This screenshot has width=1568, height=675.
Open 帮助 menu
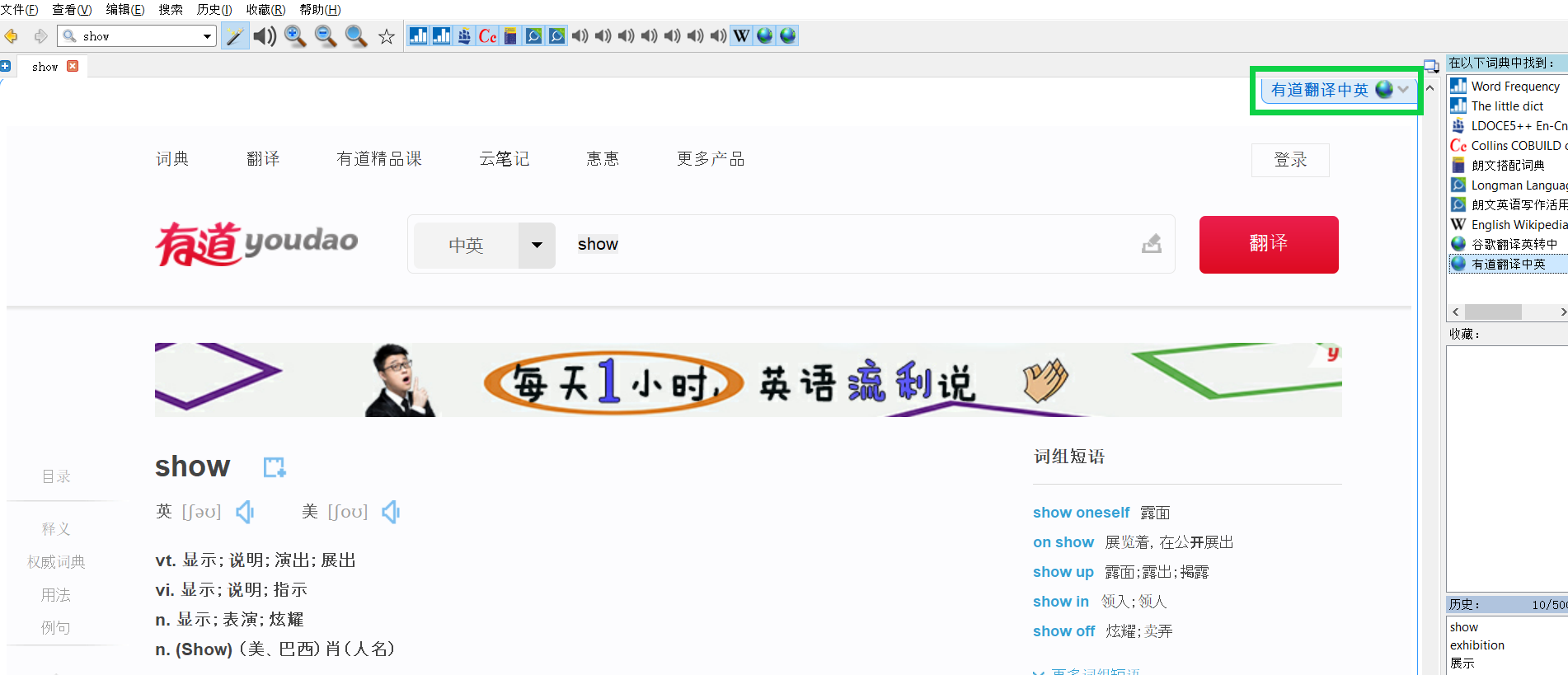click(320, 10)
